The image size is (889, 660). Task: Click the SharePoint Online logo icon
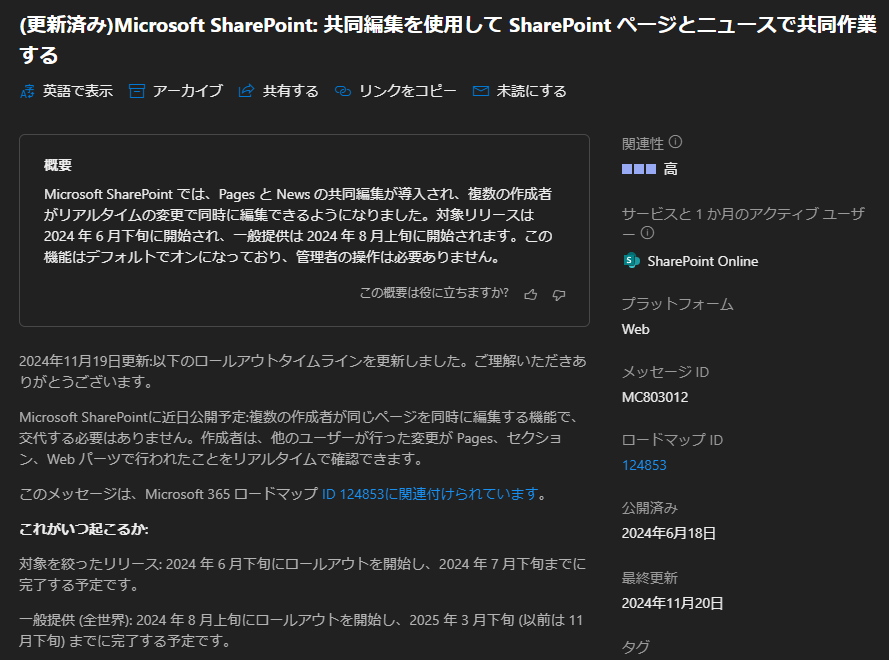(631, 261)
